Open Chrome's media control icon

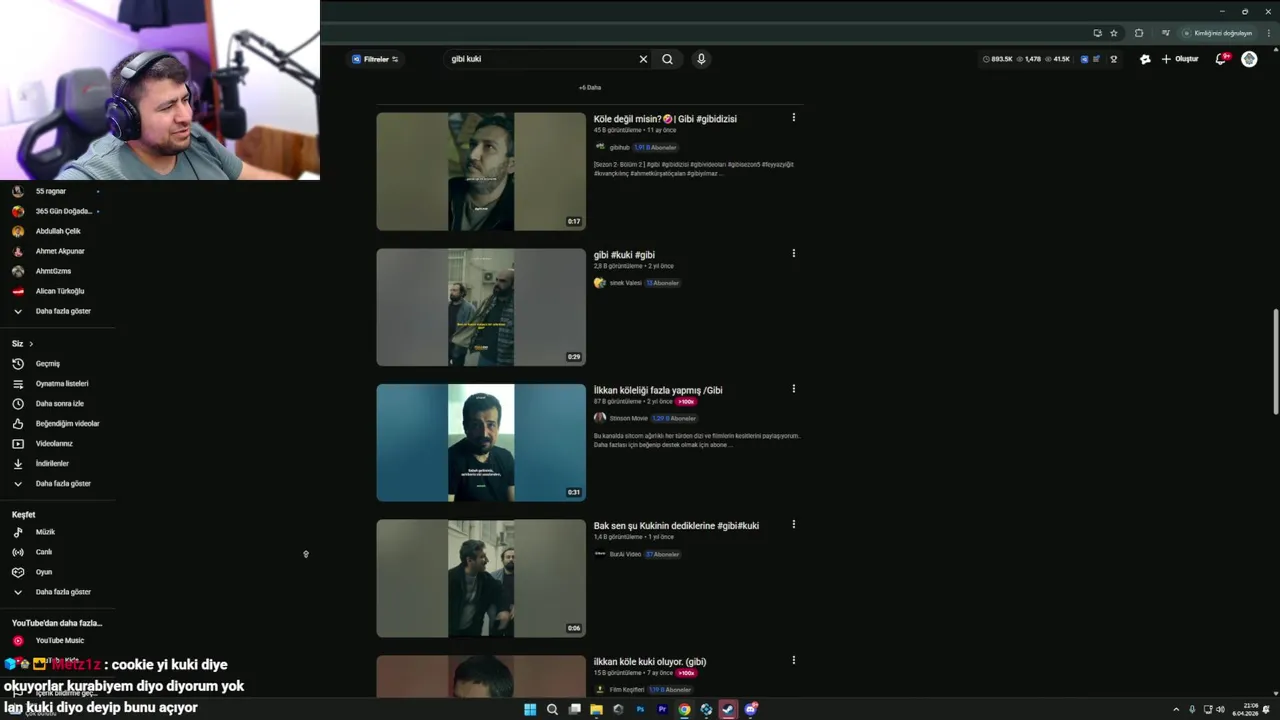1165,33
